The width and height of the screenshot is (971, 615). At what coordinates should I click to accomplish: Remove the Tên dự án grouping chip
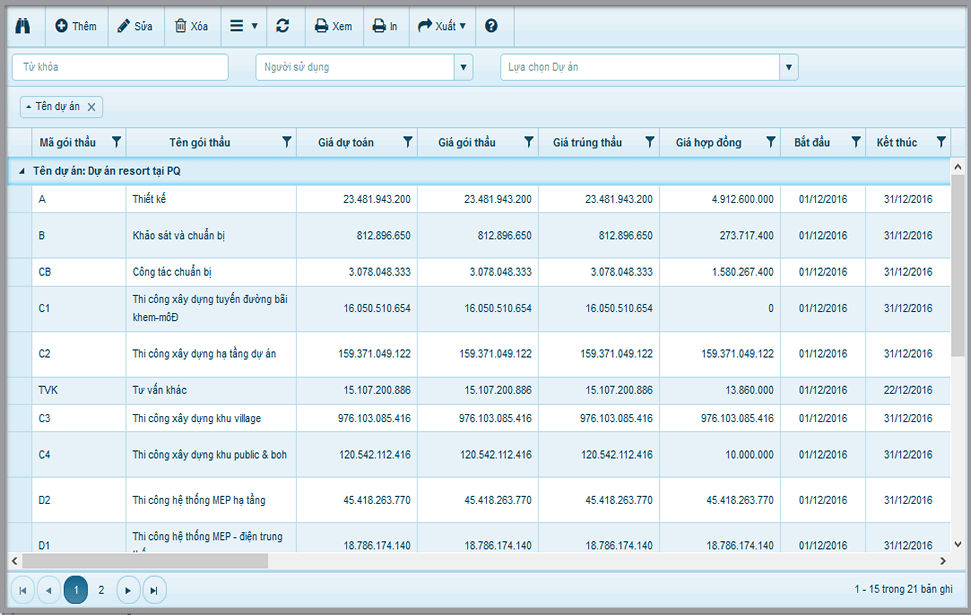[x=92, y=107]
